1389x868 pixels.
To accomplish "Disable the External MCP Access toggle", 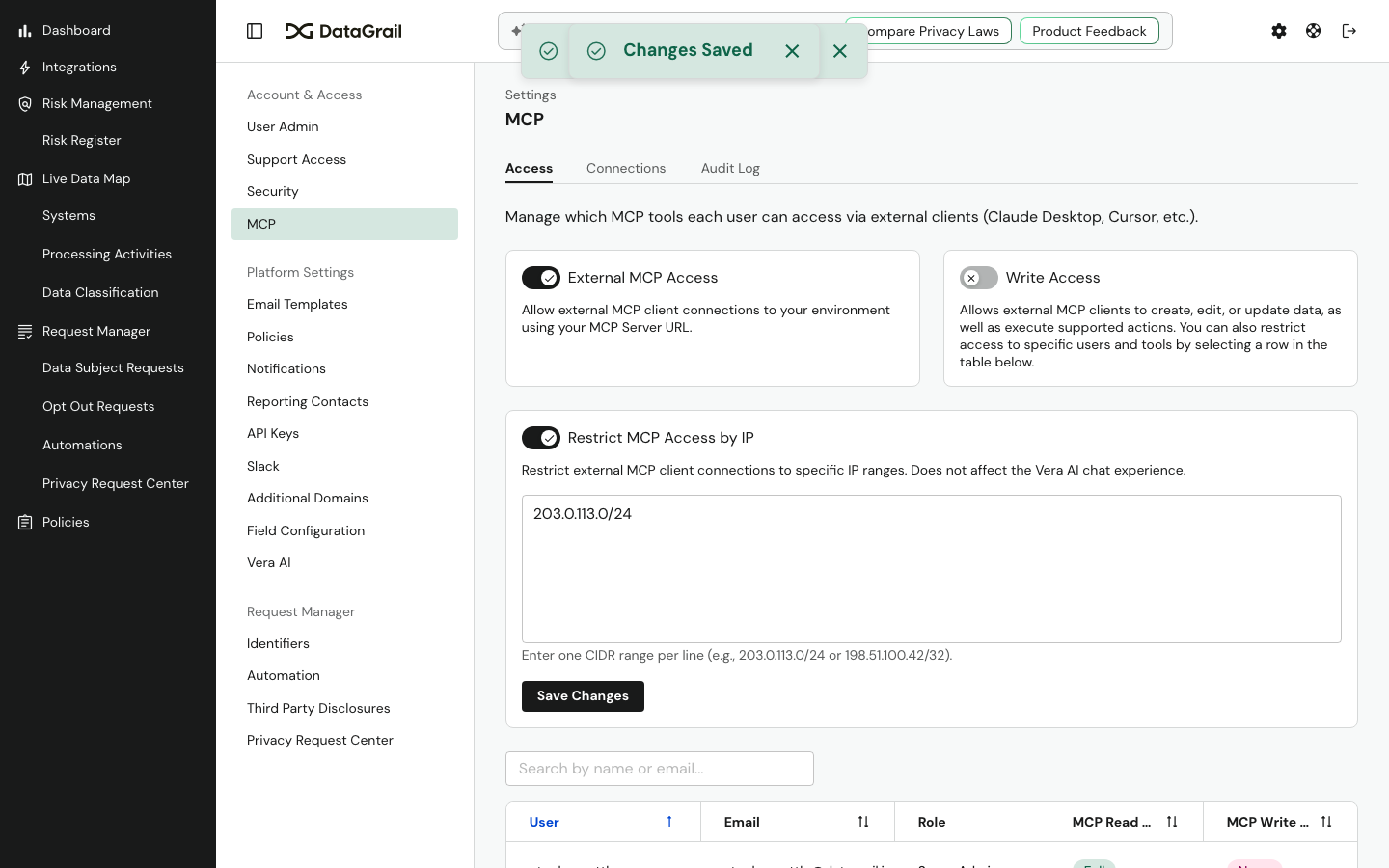I will 541,278.
